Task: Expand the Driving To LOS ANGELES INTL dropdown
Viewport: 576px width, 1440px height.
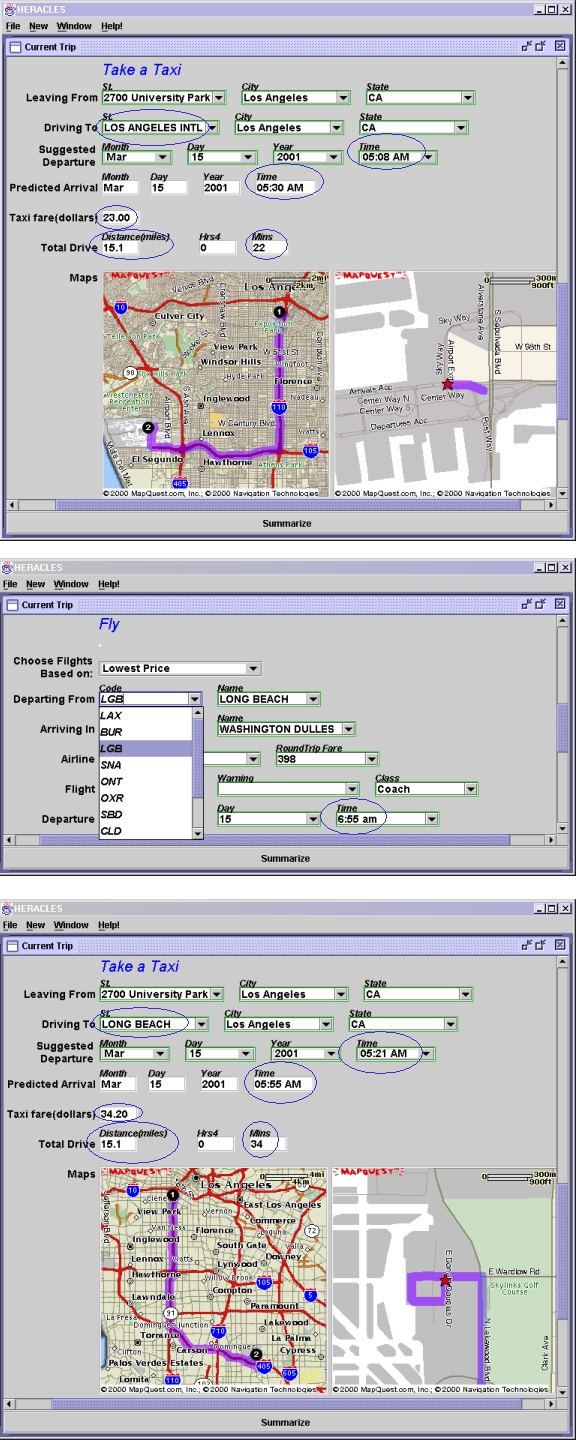Action: coord(211,128)
